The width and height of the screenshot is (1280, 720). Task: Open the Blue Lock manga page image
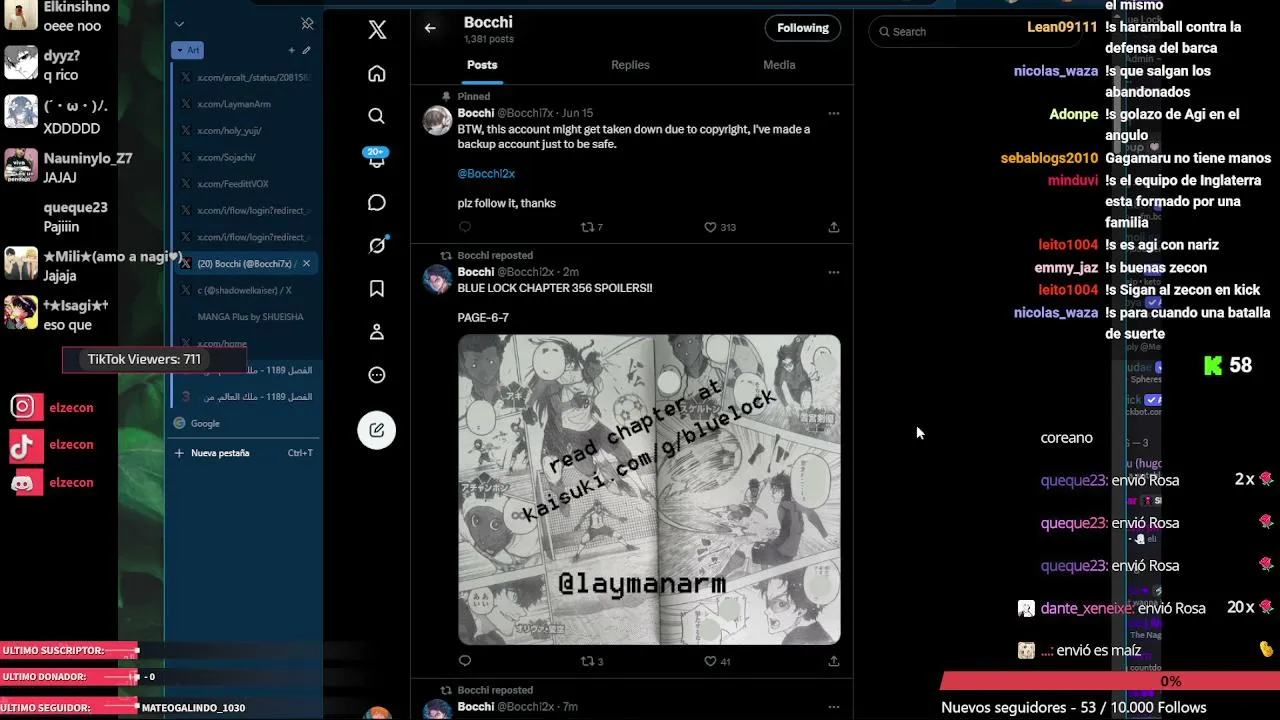pyautogui.click(x=649, y=489)
